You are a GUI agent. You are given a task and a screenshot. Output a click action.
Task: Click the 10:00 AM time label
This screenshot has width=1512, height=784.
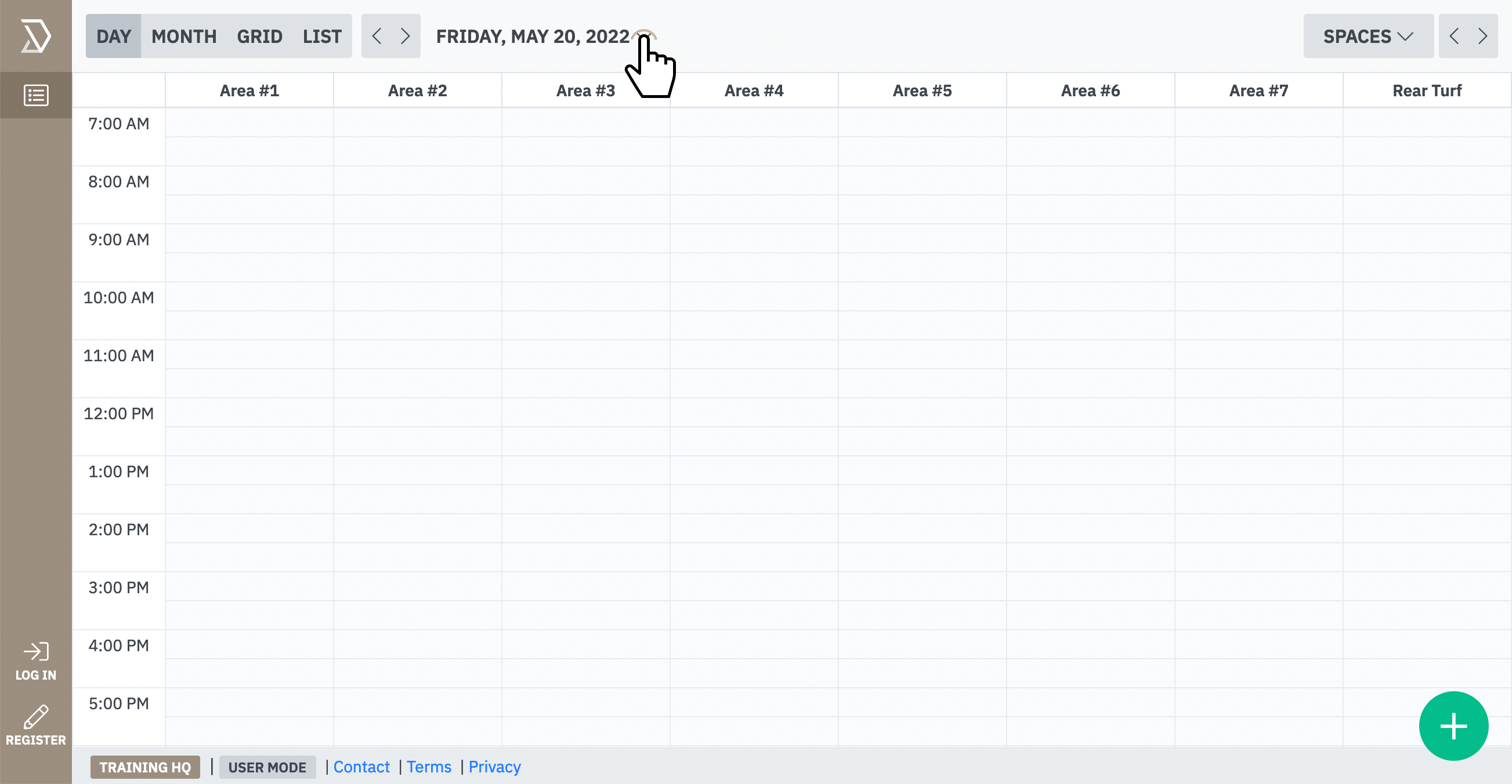tap(118, 298)
